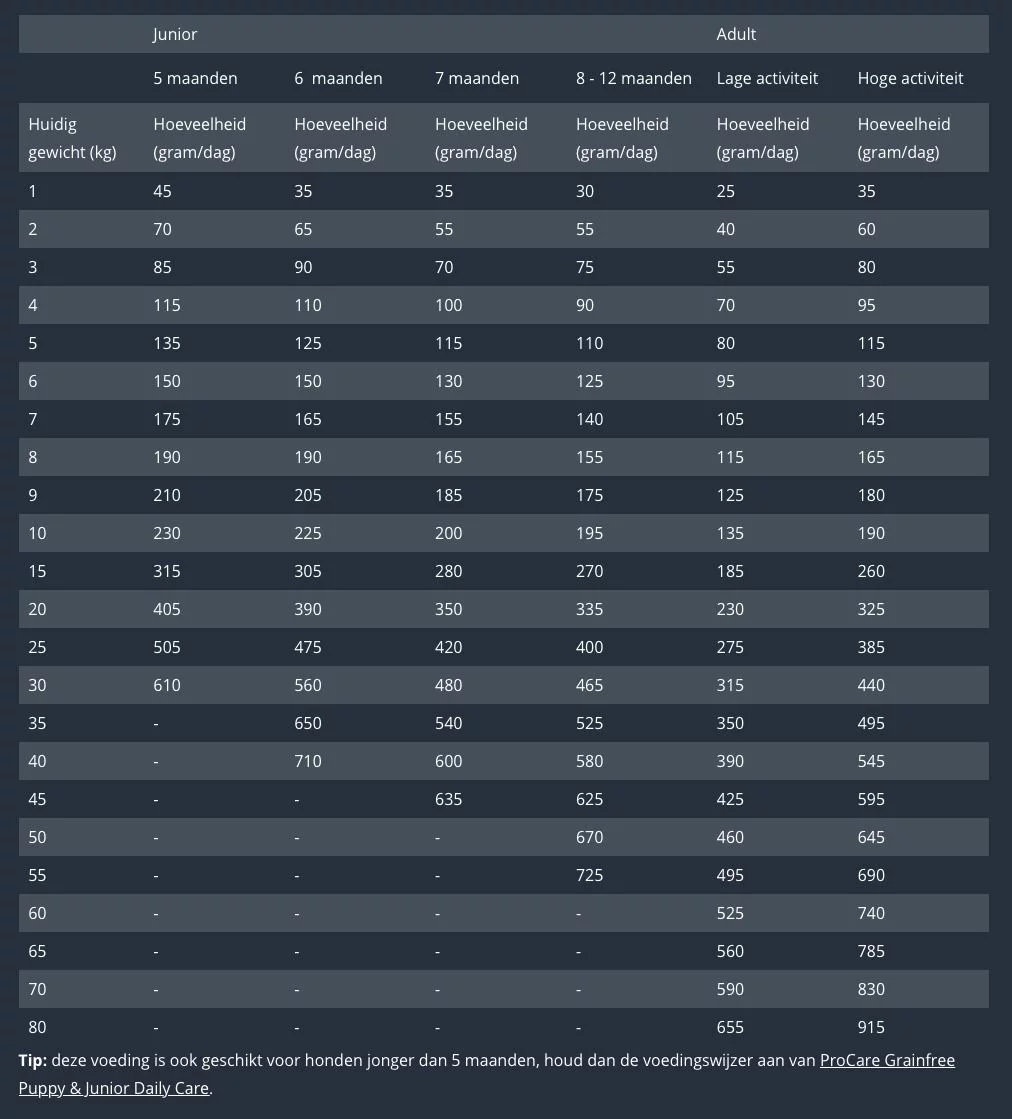Image resolution: width=1012 pixels, height=1119 pixels.
Task: Click the 725 value in 8 - 12 maanden
Action: click(589, 875)
